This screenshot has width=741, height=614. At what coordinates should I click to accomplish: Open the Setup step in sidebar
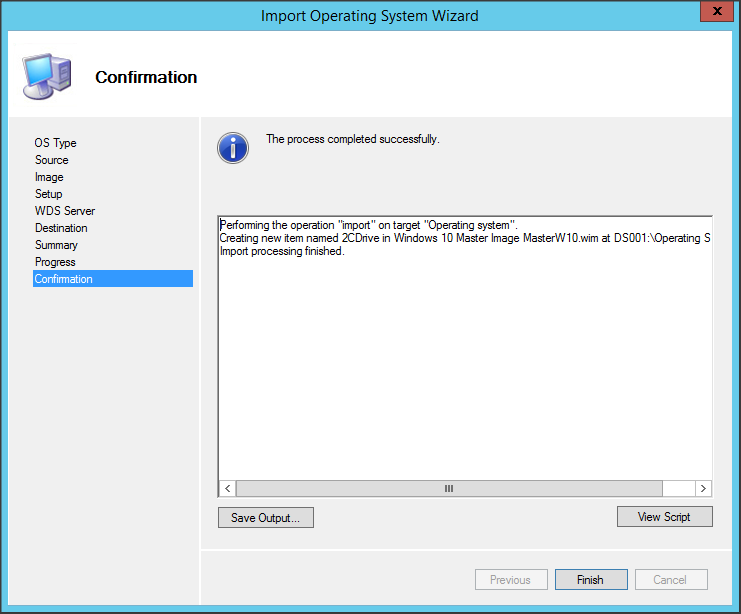click(49, 194)
